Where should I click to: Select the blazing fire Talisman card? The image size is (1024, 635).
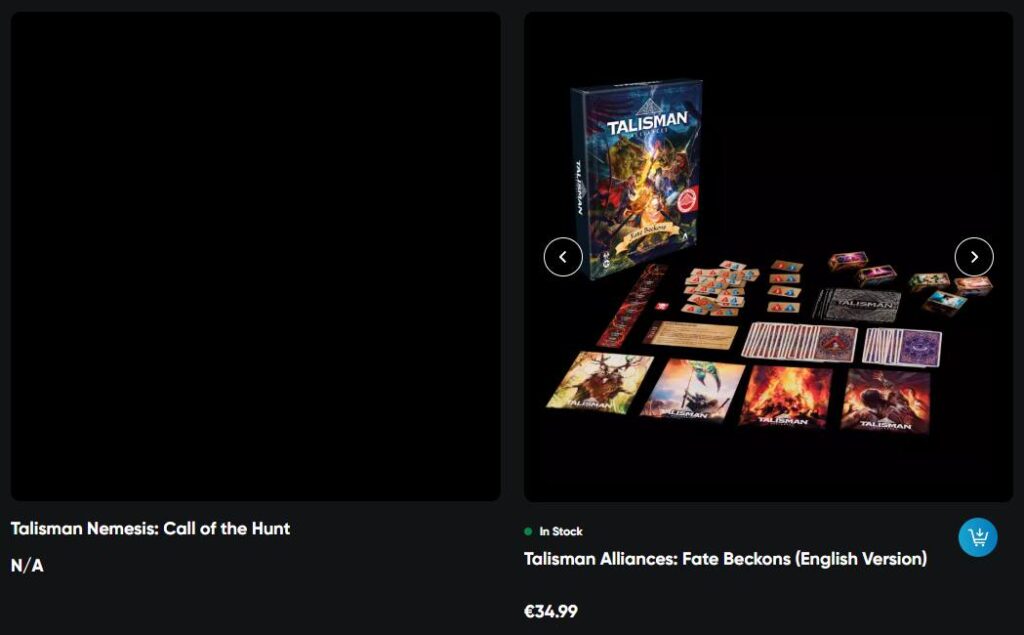click(786, 395)
